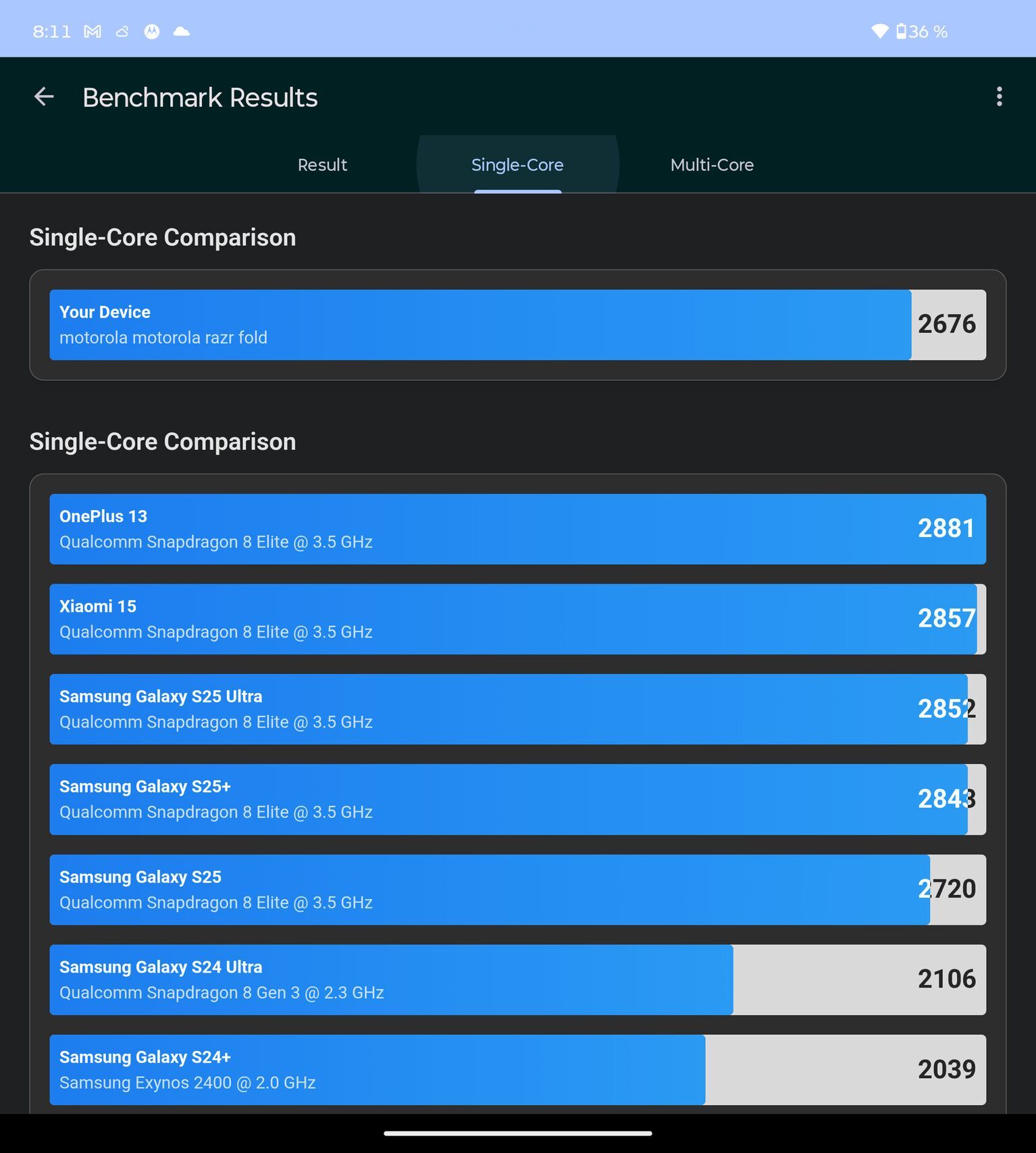Tap the back arrow icon
This screenshot has height=1153, width=1036.
pos(44,97)
